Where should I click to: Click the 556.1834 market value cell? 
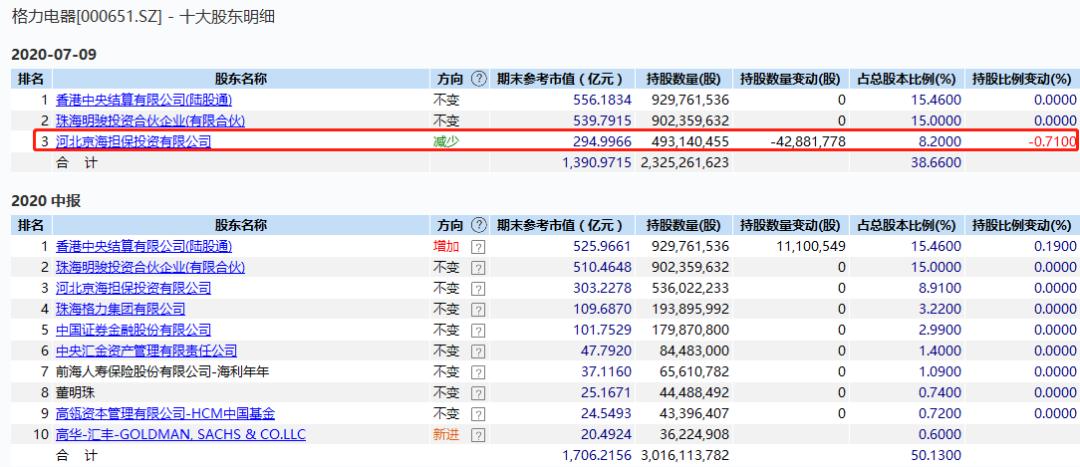click(602, 100)
